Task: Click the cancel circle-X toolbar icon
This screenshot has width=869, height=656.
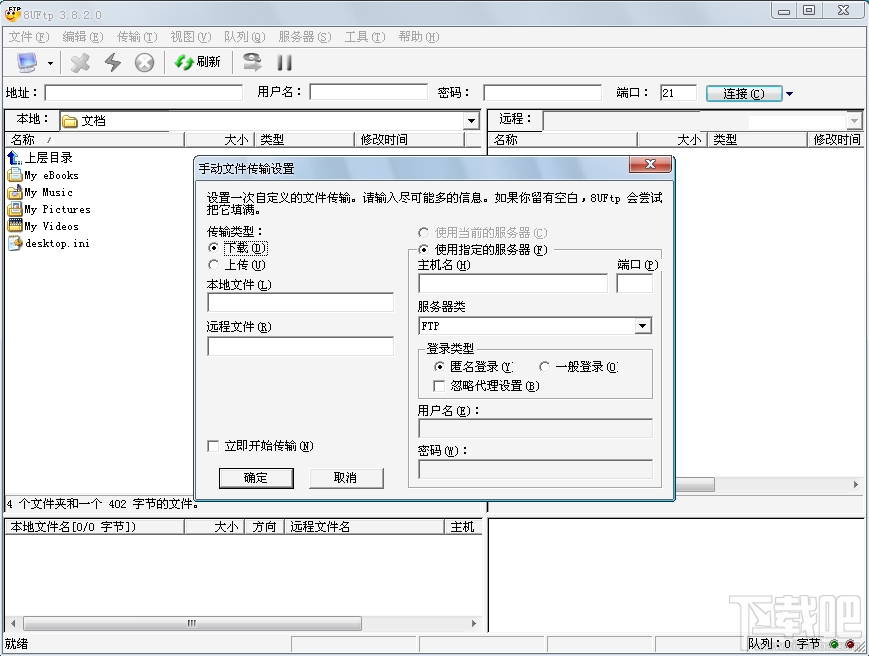Action: tap(145, 63)
